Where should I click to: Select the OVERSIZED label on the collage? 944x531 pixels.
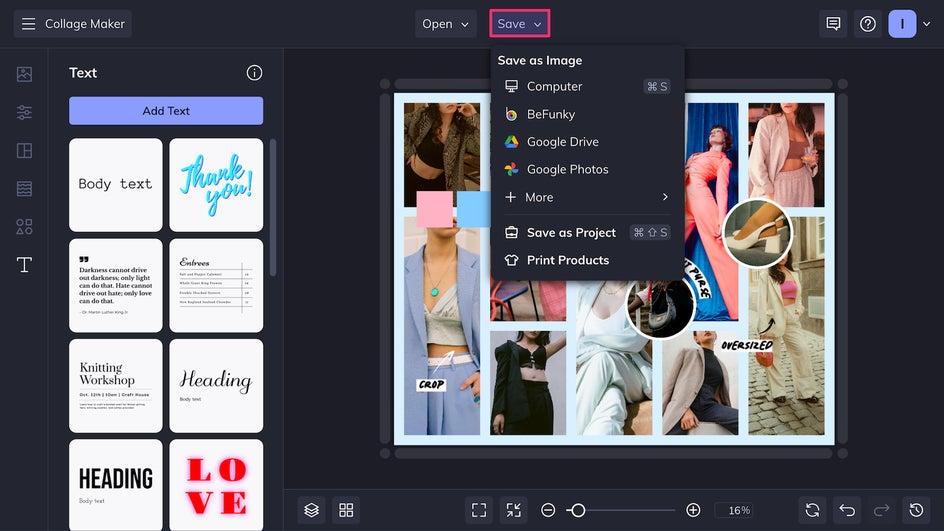[747, 345]
